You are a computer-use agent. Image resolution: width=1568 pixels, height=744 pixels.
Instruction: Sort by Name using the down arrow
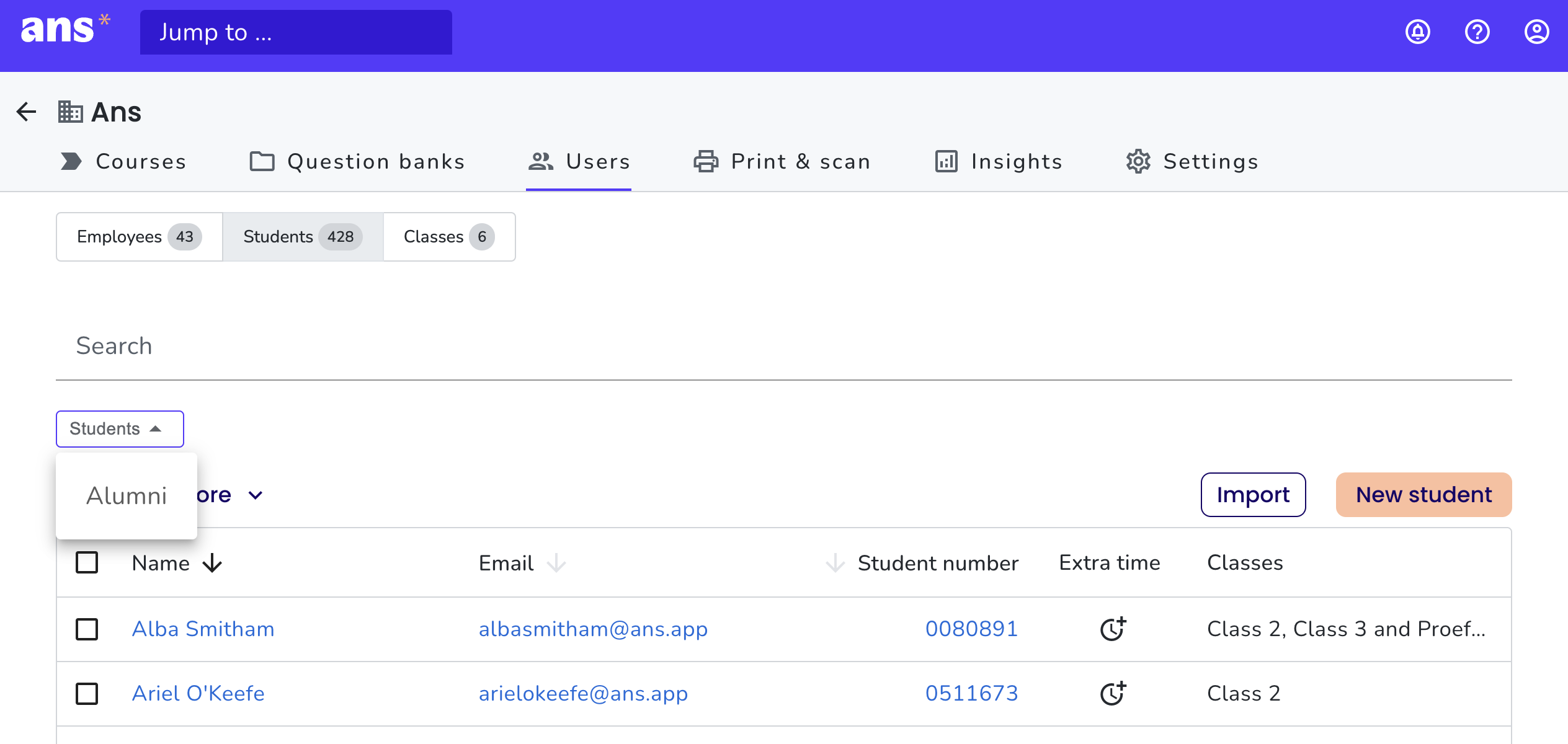[212, 563]
